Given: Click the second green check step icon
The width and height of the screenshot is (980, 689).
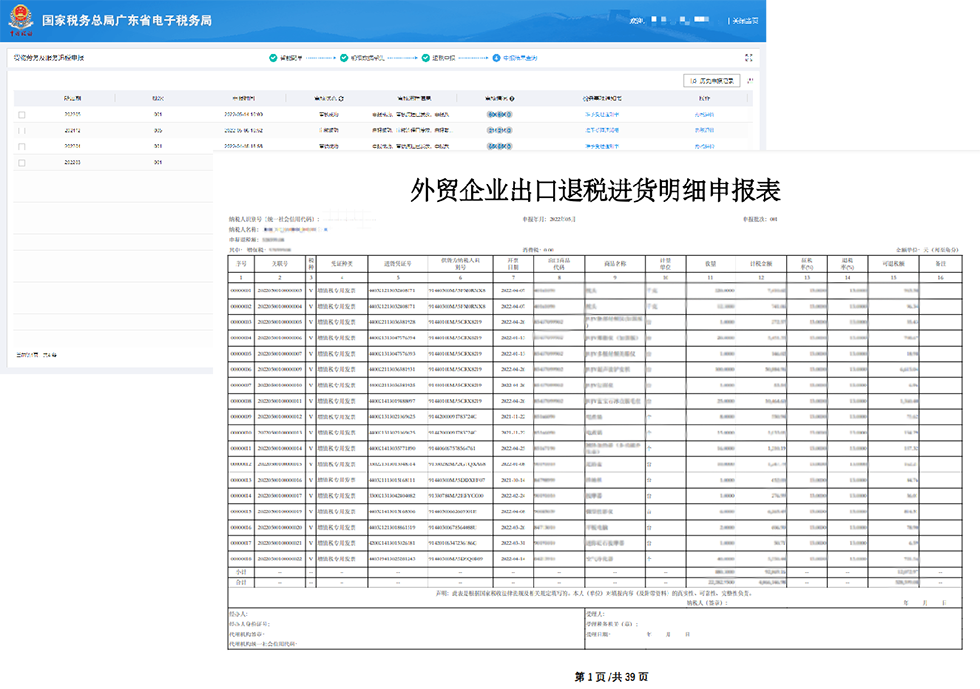Looking at the screenshot, I should [x=344, y=58].
